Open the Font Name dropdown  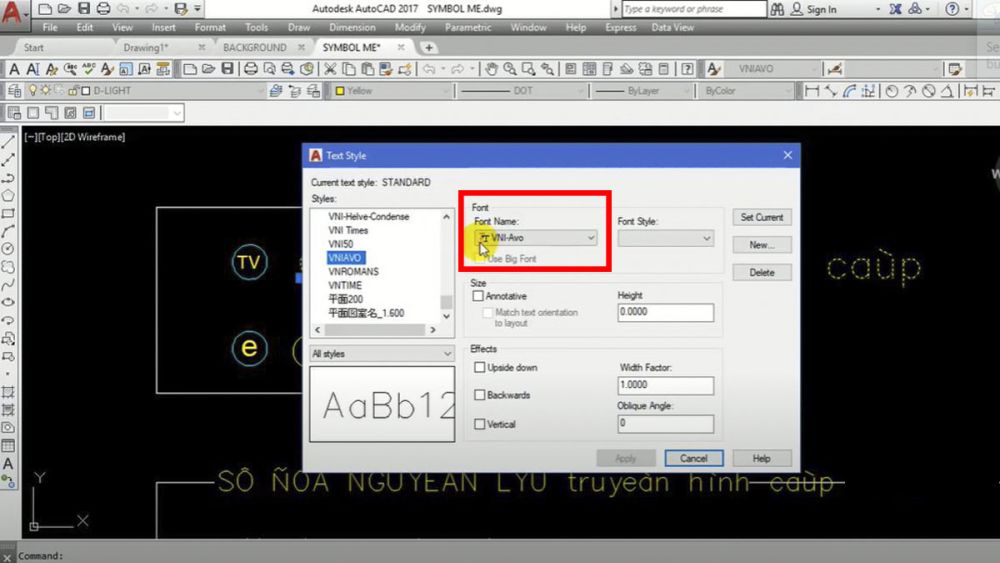coord(536,238)
